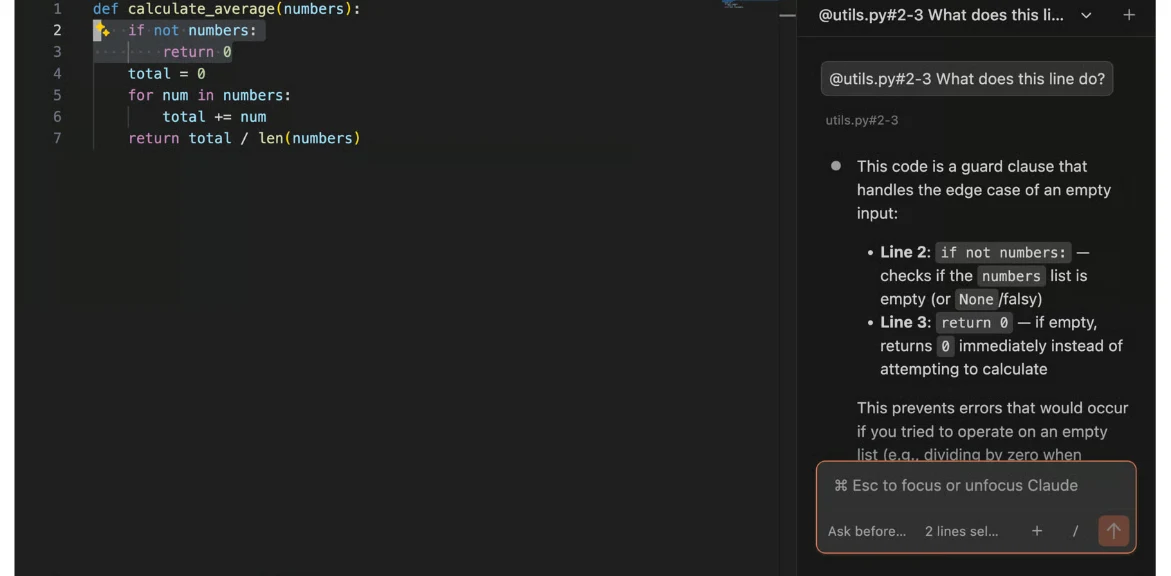
Task: Click line number 7 in the gutter
Action: pos(57,138)
